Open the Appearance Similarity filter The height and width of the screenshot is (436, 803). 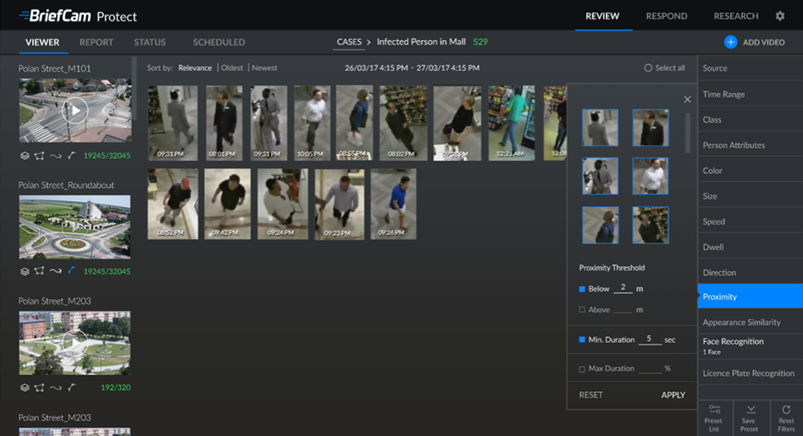tap(750, 322)
